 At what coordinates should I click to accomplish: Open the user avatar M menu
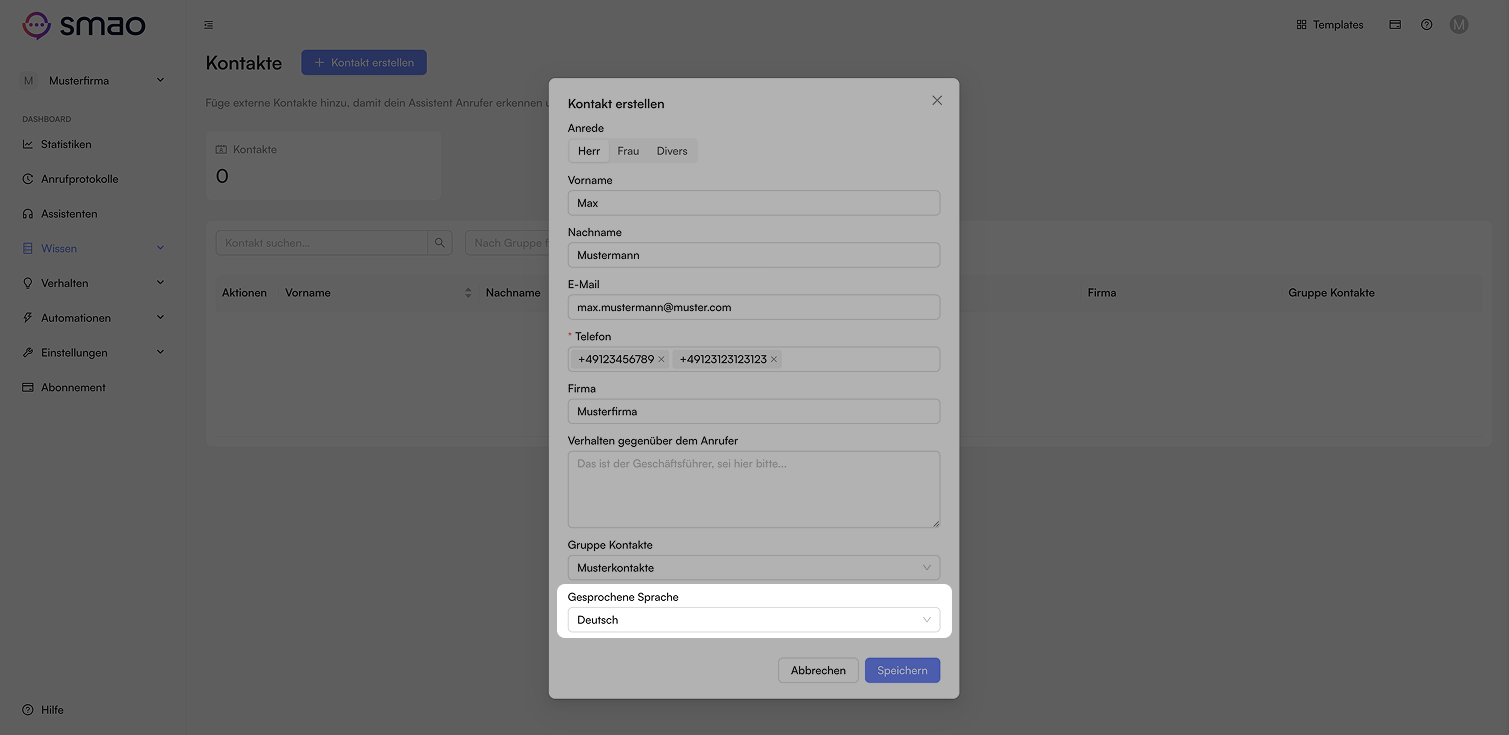coord(1459,25)
